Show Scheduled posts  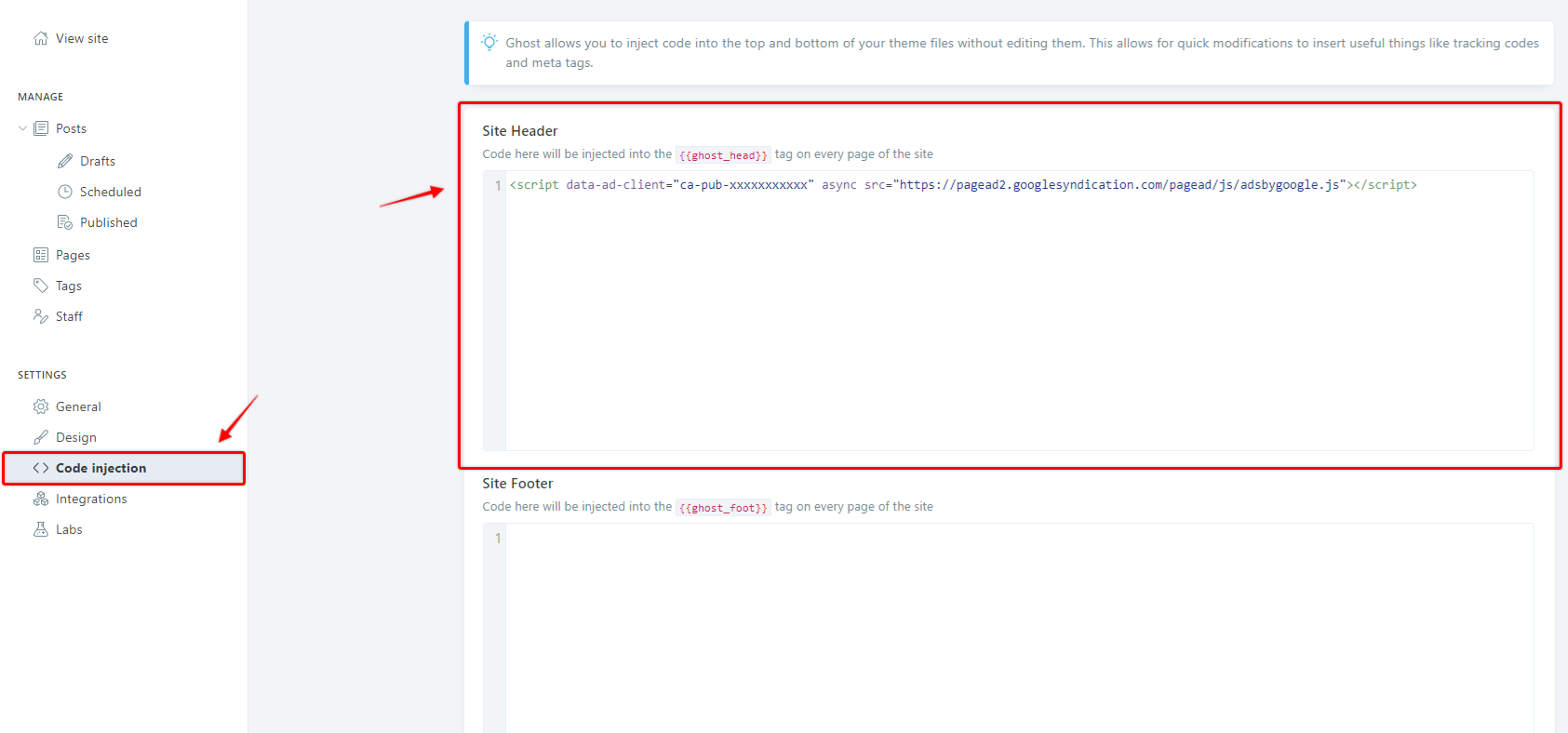[111, 192]
